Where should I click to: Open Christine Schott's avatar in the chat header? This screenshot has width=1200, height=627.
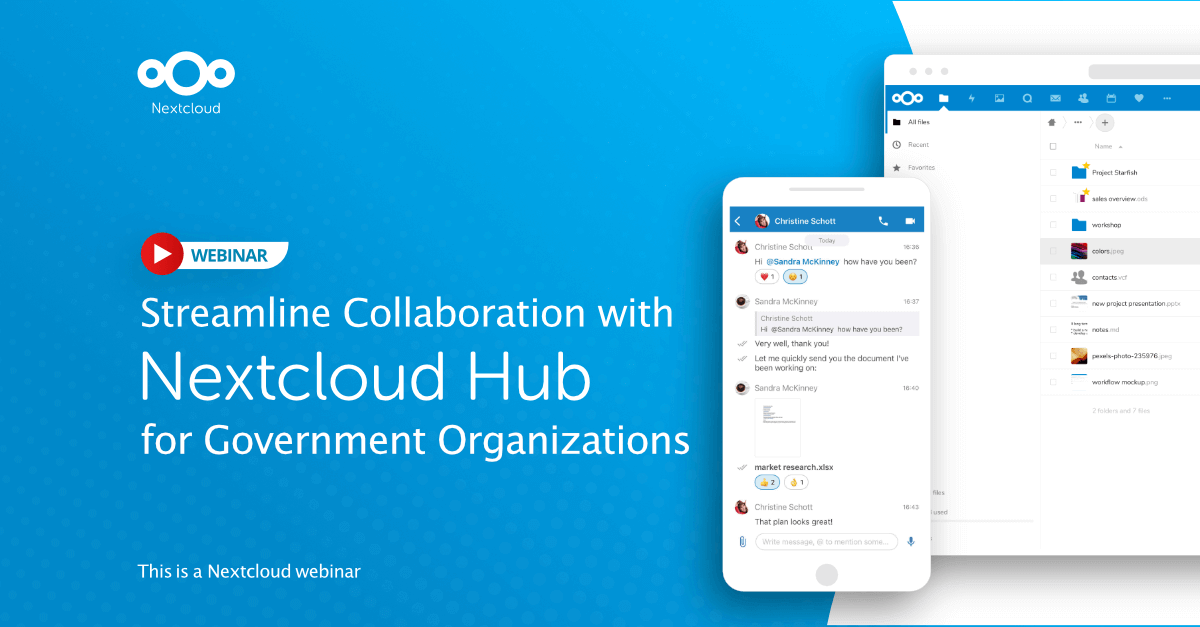point(762,221)
